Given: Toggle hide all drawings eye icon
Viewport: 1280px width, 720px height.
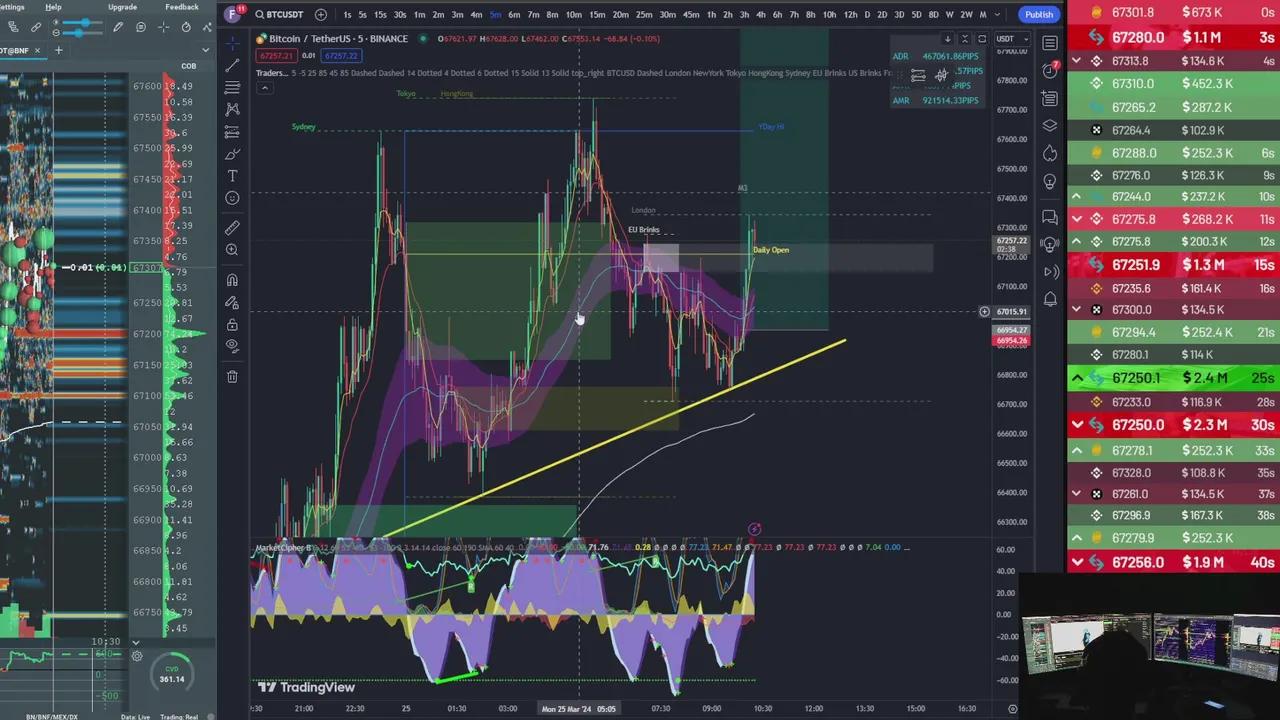Looking at the screenshot, I should tap(232, 346).
